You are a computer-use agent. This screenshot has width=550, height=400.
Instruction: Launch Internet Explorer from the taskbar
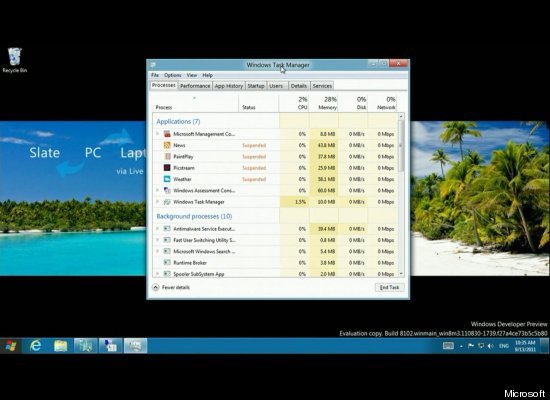35,346
